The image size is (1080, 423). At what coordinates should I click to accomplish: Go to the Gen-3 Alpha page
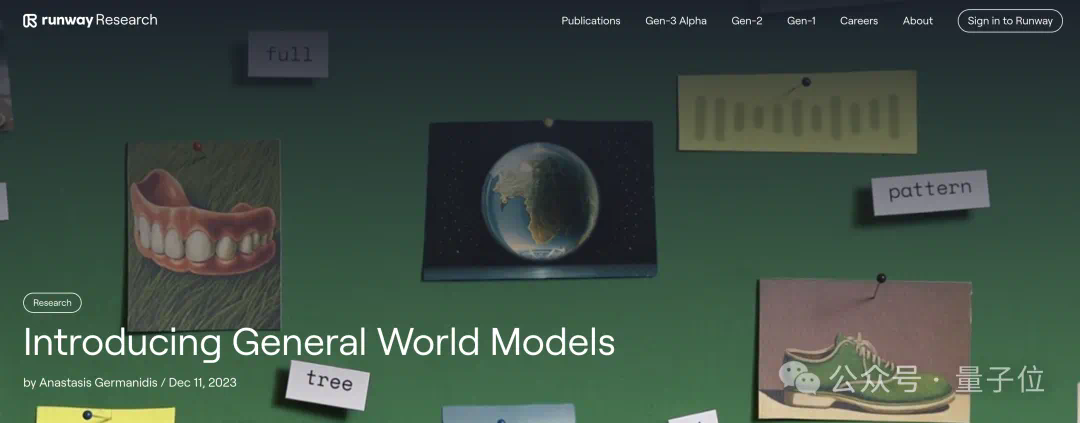[676, 21]
